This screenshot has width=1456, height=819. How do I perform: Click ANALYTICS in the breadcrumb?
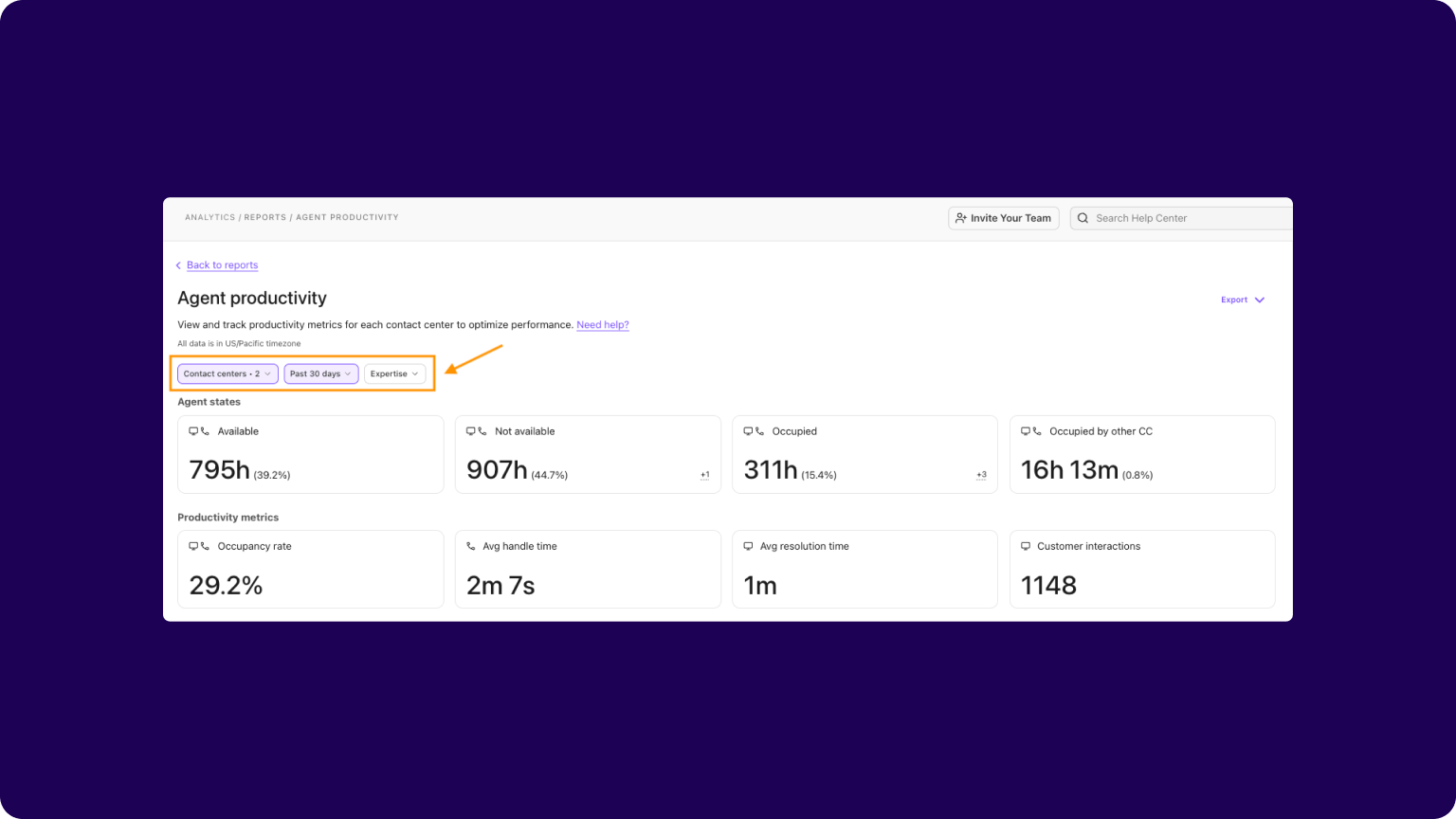(x=210, y=217)
